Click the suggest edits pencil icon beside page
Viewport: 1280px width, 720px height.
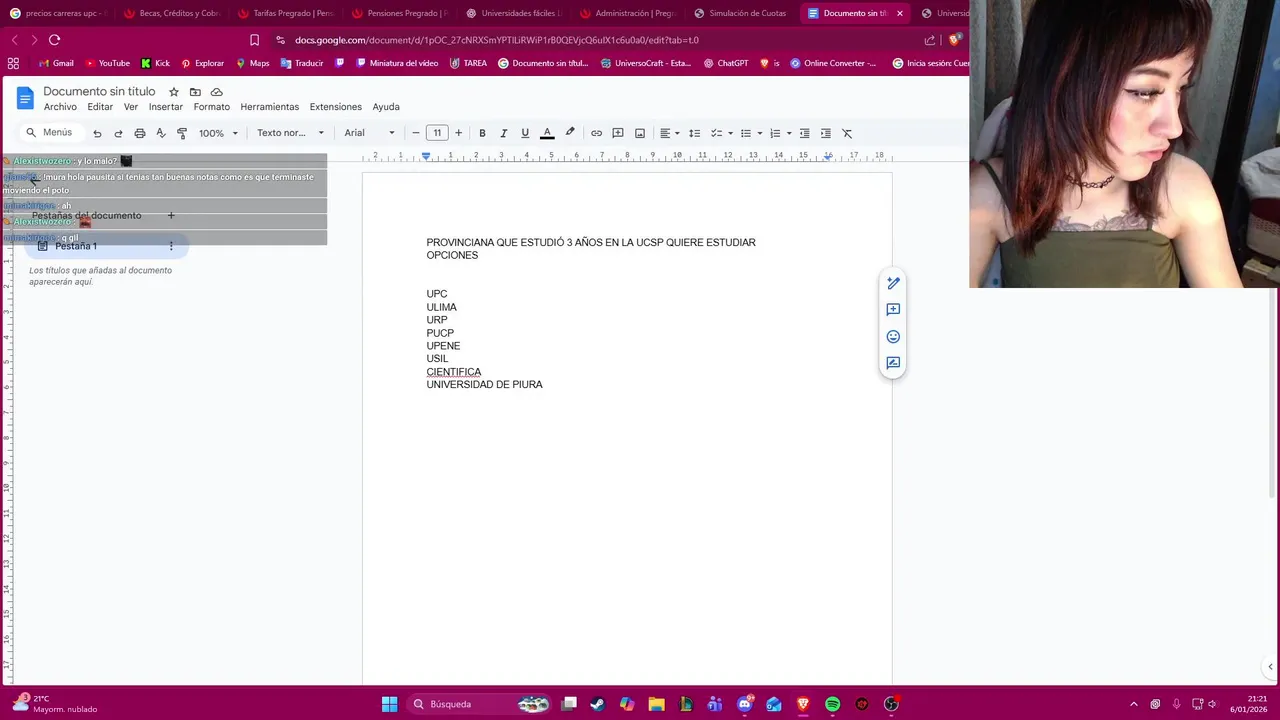(x=893, y=283)
